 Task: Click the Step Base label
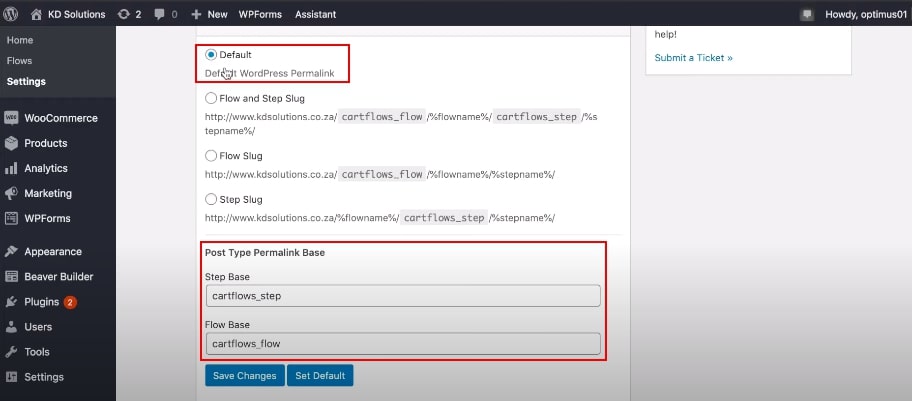click(227, 277)
